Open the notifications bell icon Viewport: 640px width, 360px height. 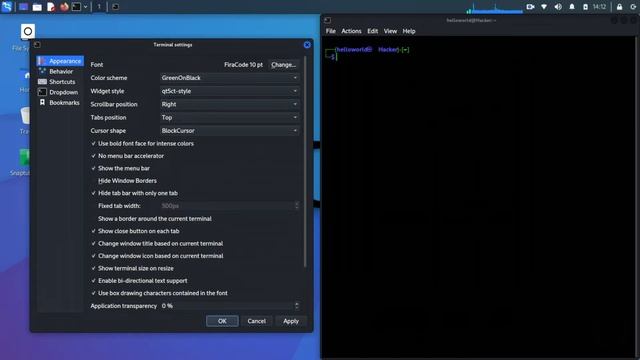(x=572, y=7)
